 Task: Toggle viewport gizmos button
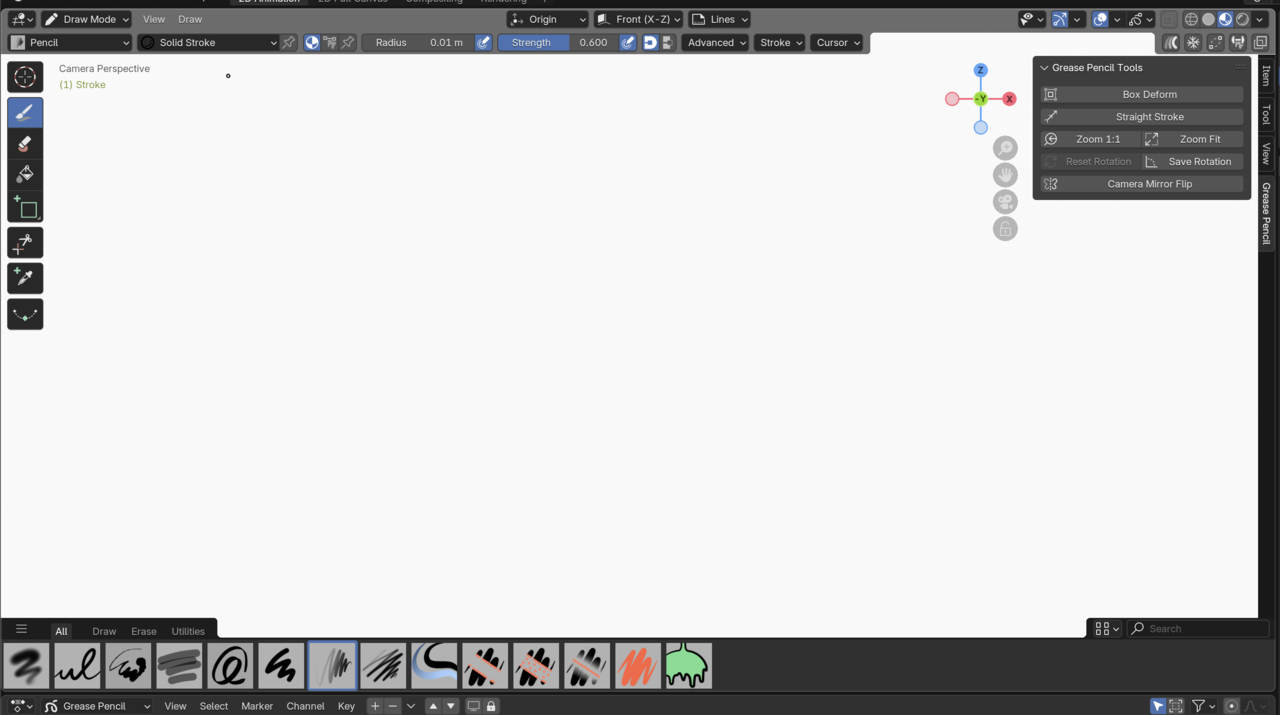tap(1060, 19)
